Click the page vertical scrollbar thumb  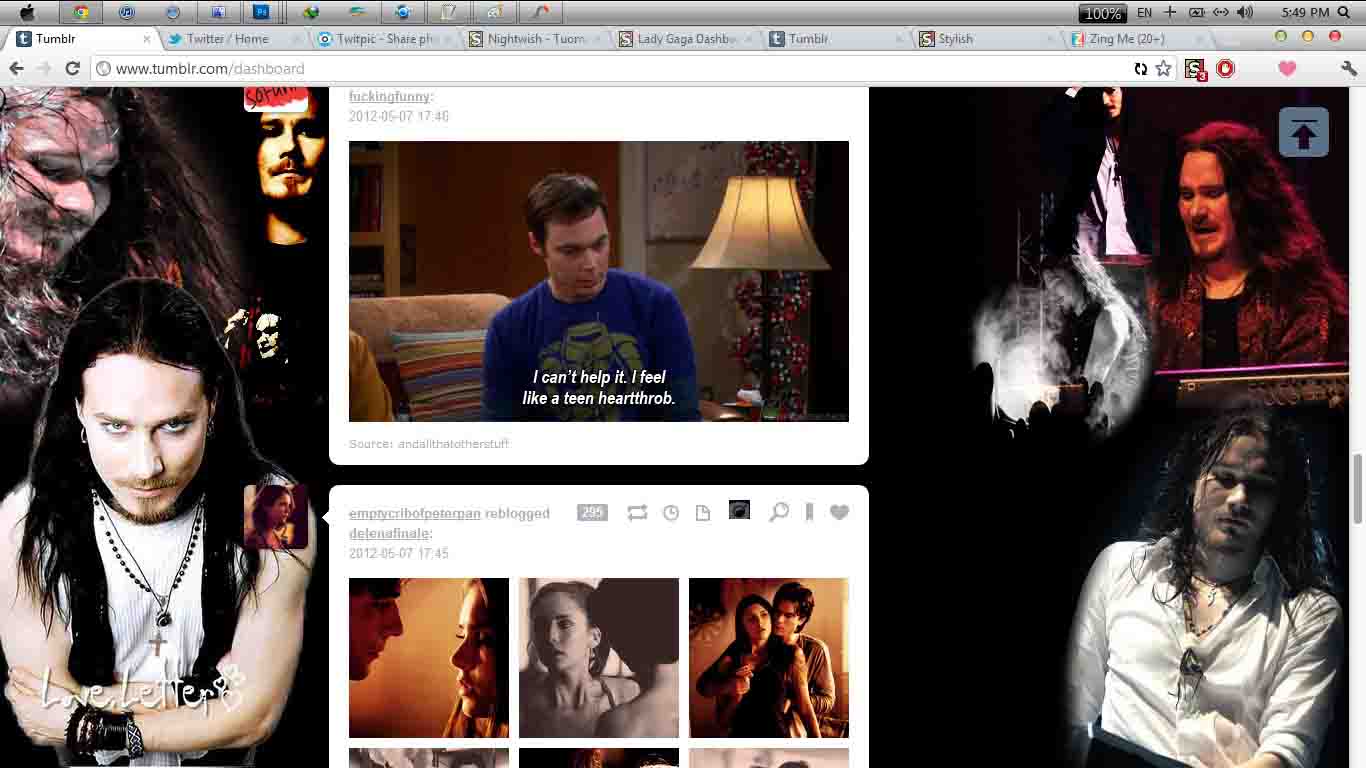pyautogui.click(x=1358, y=488)
